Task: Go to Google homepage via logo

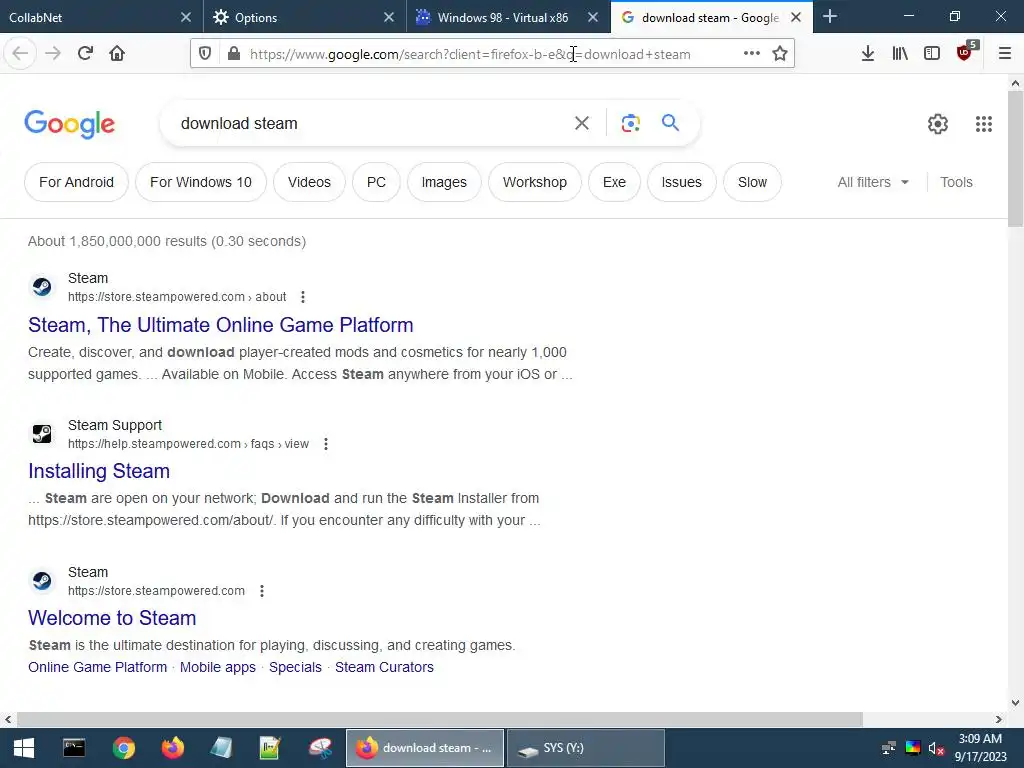Action: point(69,124)
